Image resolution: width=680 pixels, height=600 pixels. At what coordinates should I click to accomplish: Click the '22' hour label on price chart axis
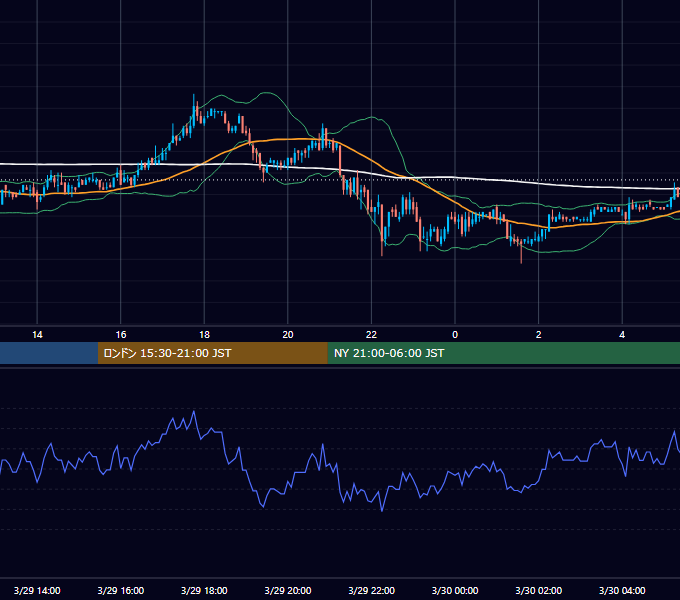click(371, 335)
